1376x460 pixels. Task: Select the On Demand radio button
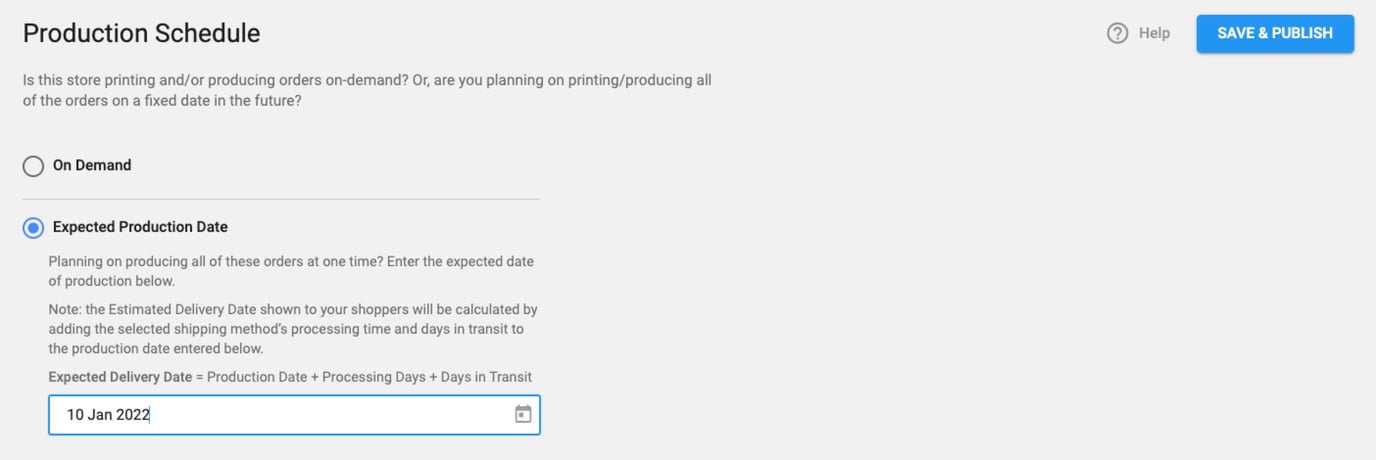click(x=33, y=166)
